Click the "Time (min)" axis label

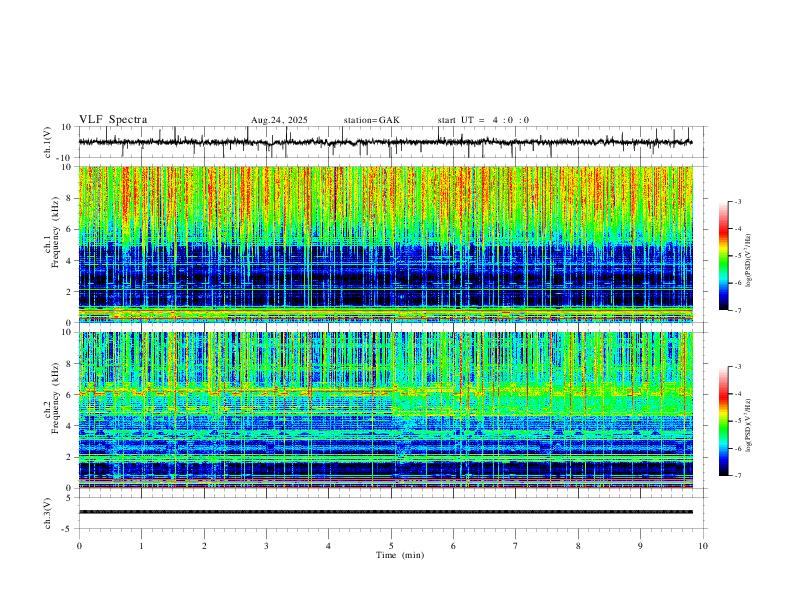pyautogui.click(x=400, y=555)
